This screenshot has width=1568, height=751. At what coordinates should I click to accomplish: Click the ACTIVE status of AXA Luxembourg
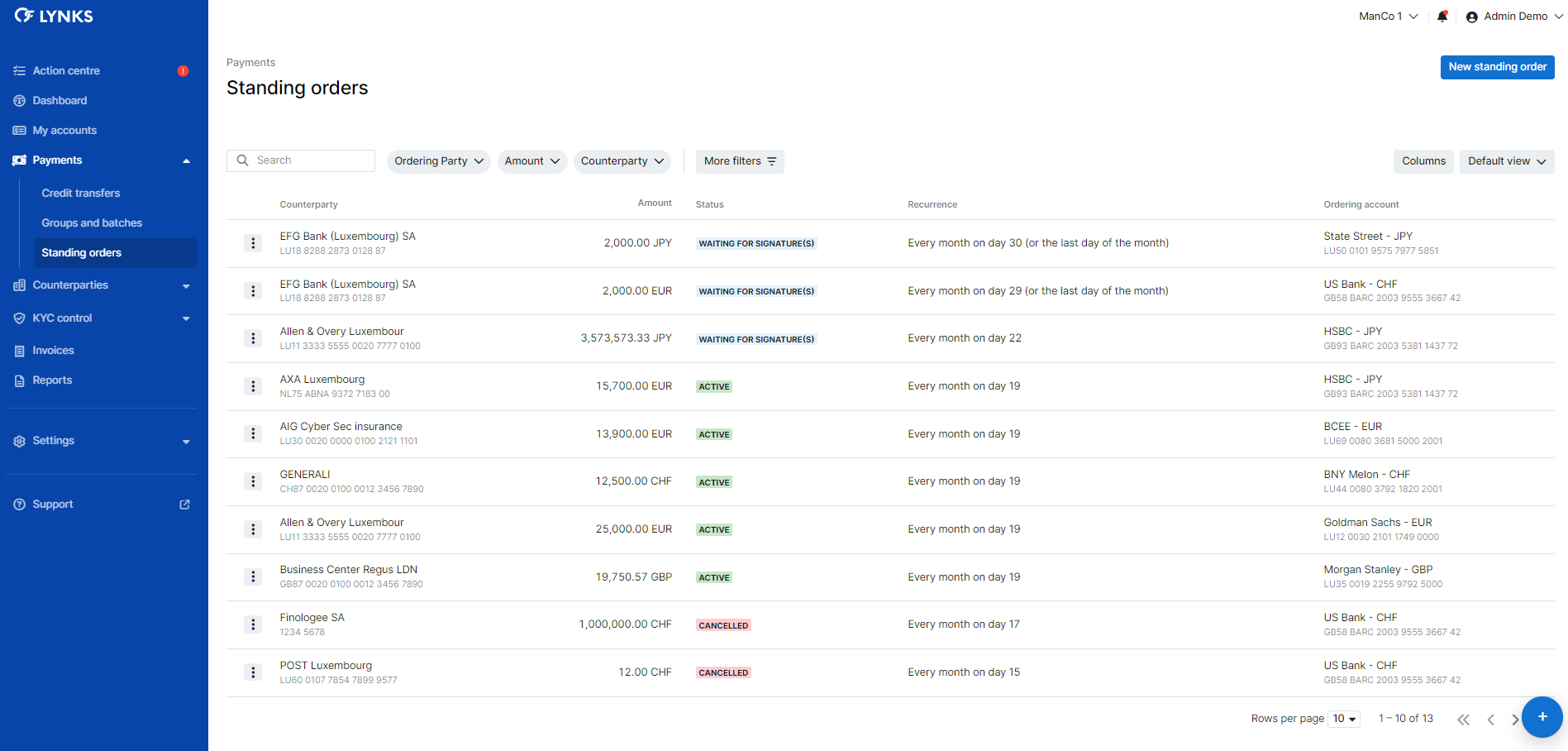(714, 387)
